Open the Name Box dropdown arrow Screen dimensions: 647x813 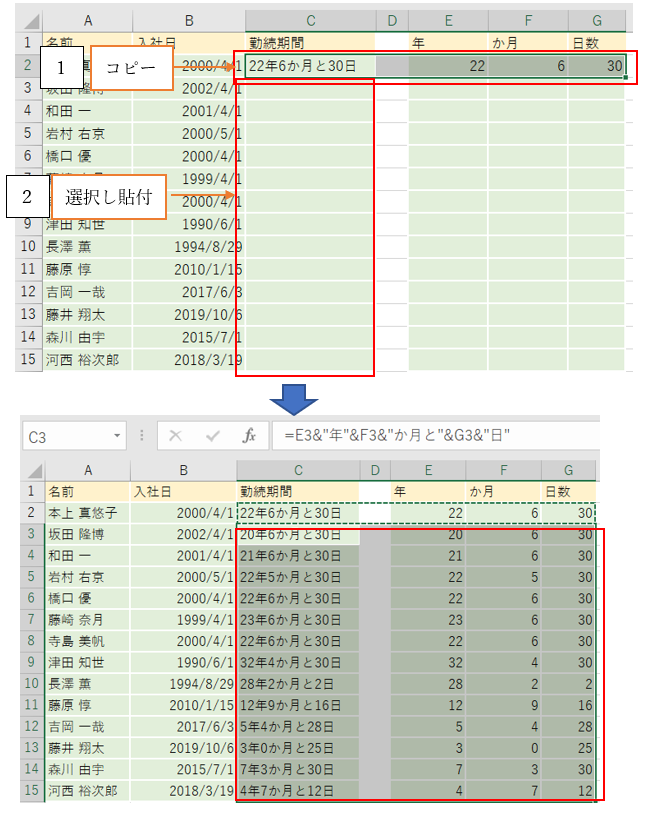[117, 437]
